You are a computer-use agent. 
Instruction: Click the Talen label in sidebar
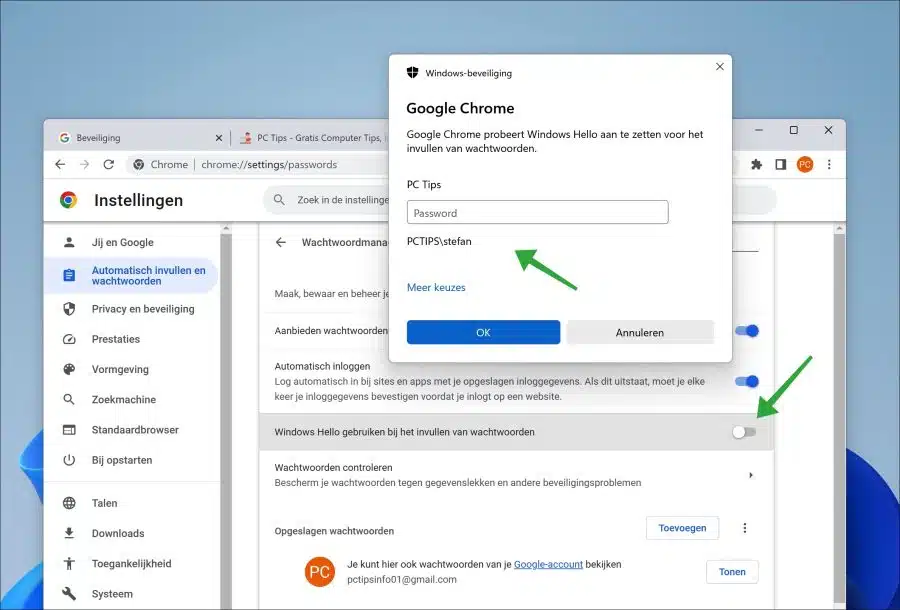(104, 503)
